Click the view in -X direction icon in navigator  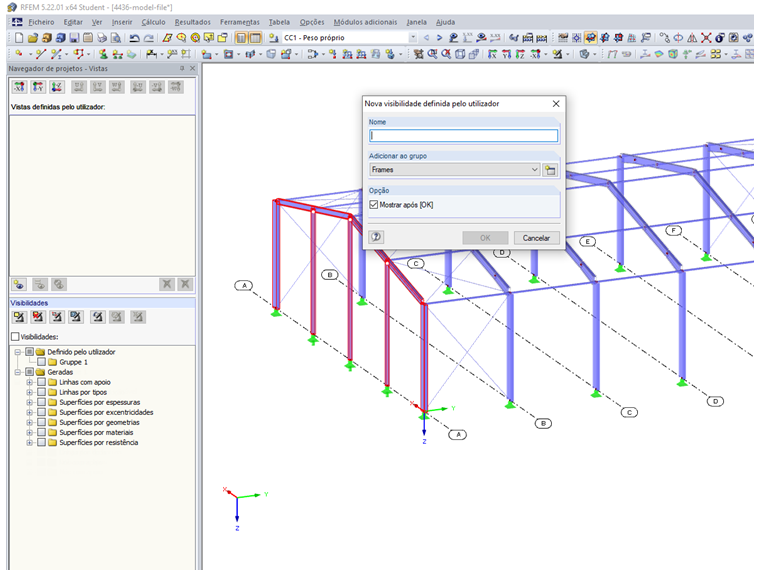19,87
